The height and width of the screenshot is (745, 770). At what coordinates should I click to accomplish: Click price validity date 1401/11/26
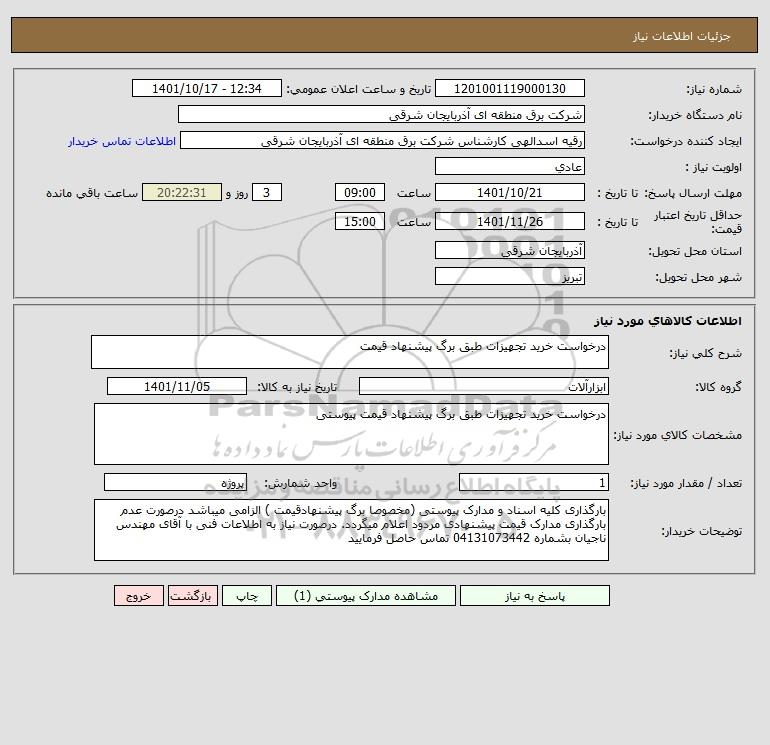tap(510, 221)
